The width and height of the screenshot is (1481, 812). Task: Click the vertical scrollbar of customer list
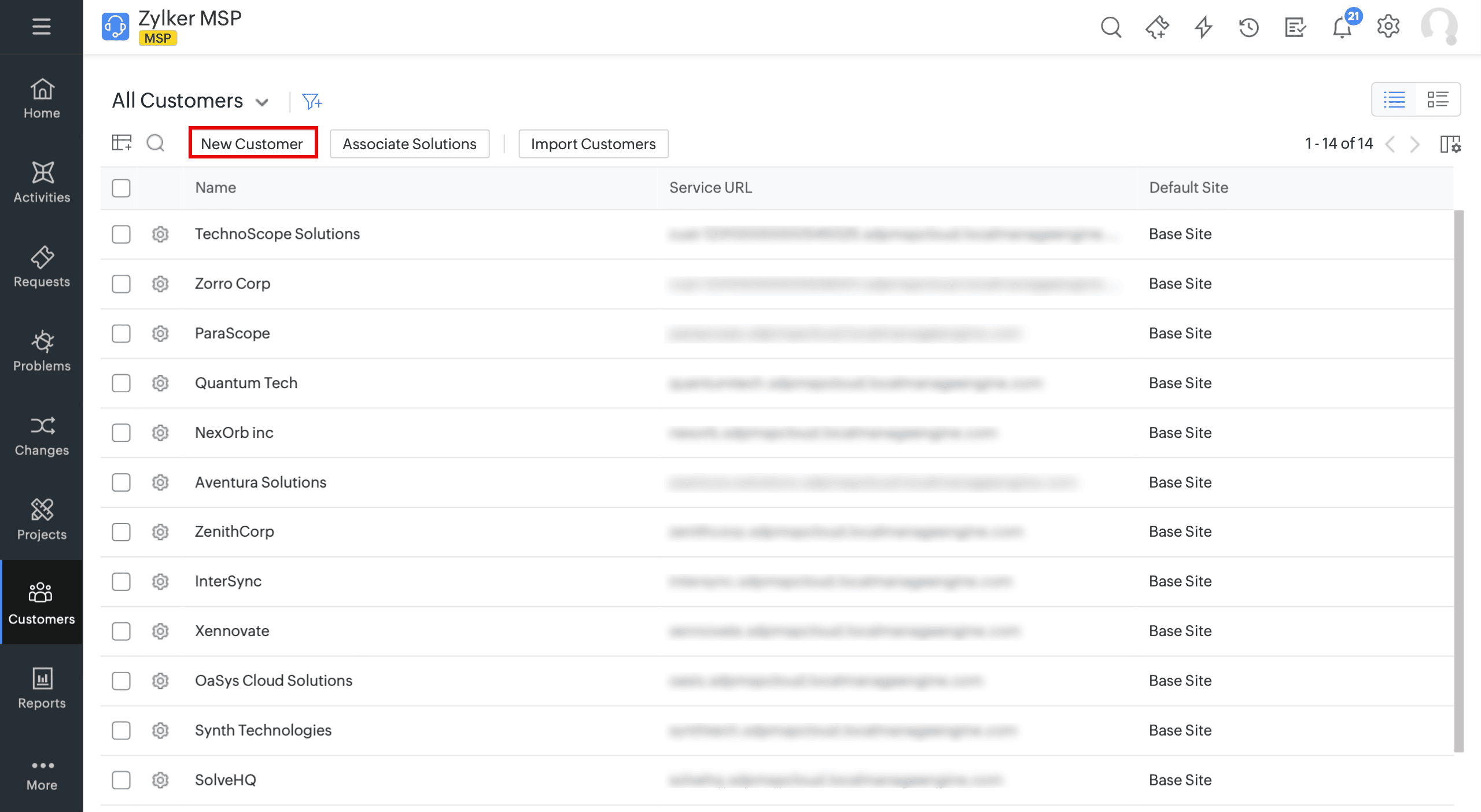tap(1459, 480)
